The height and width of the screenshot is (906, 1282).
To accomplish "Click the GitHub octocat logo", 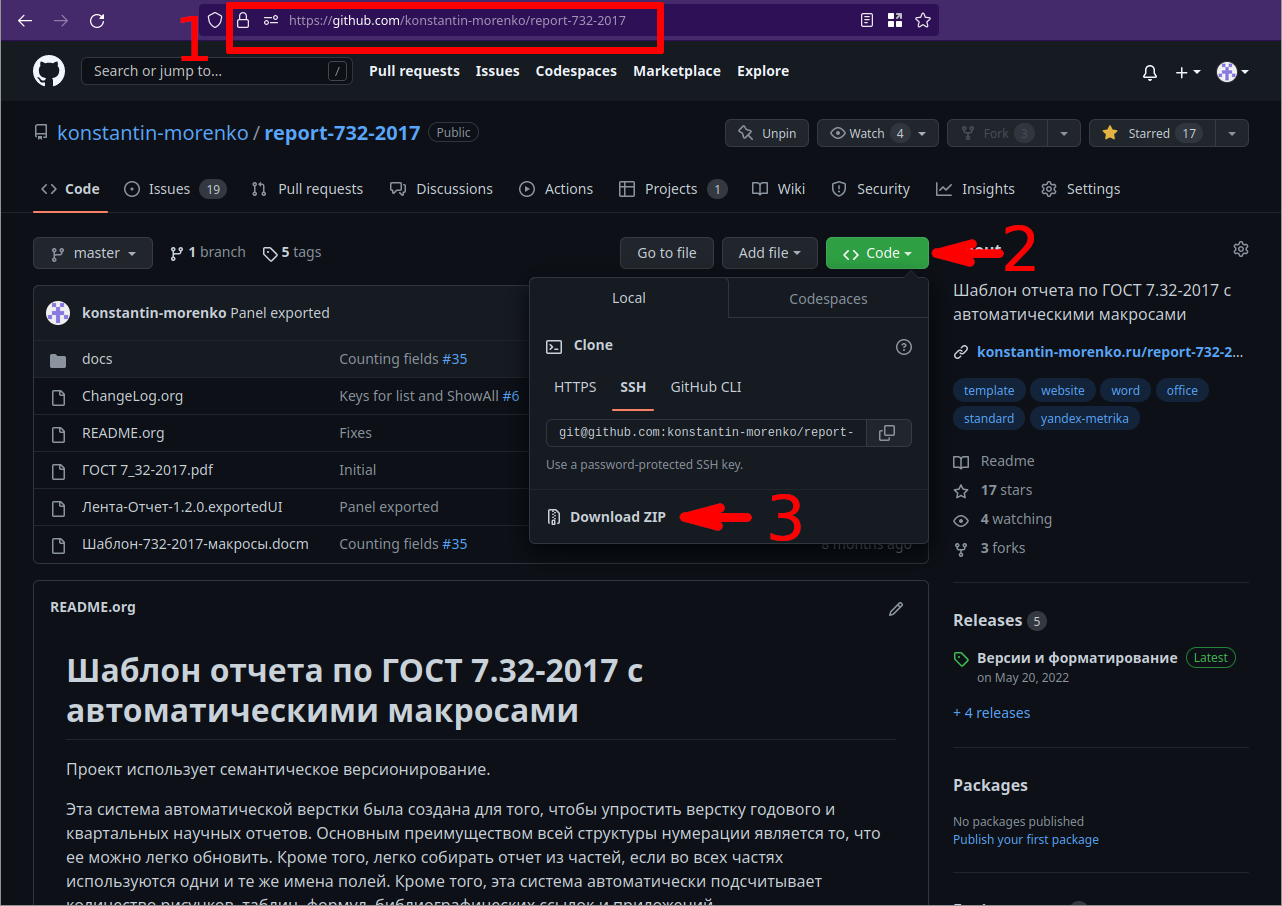I will pos(49,71).
